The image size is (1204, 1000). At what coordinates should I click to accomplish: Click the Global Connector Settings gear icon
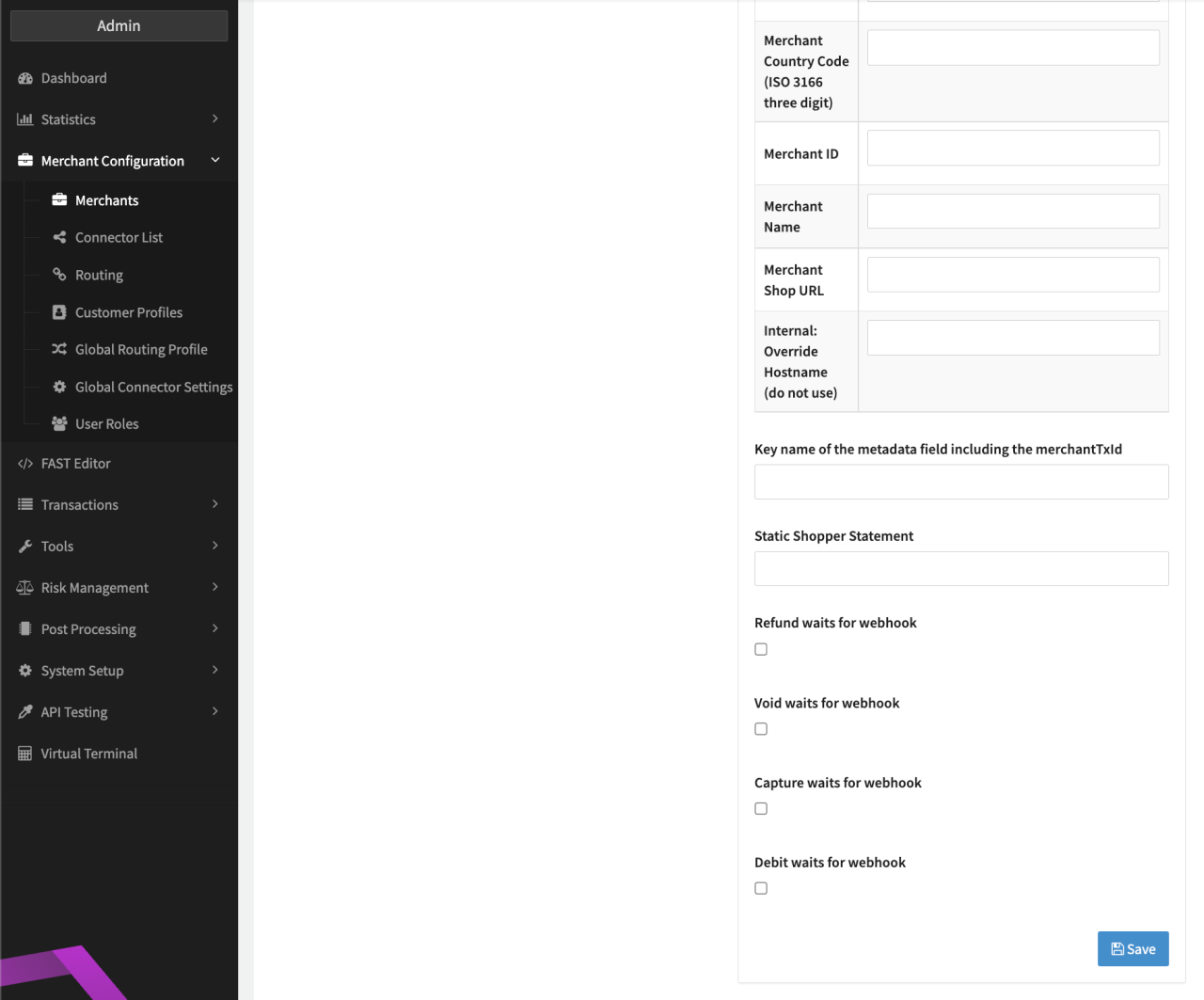click(59, 387)
